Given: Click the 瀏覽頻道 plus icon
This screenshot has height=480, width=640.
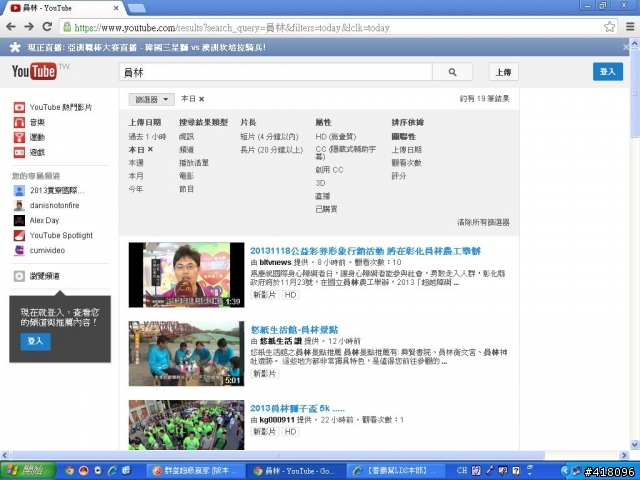Looking at the screenshot, I should pyautogui.click(x=19, y=276).
